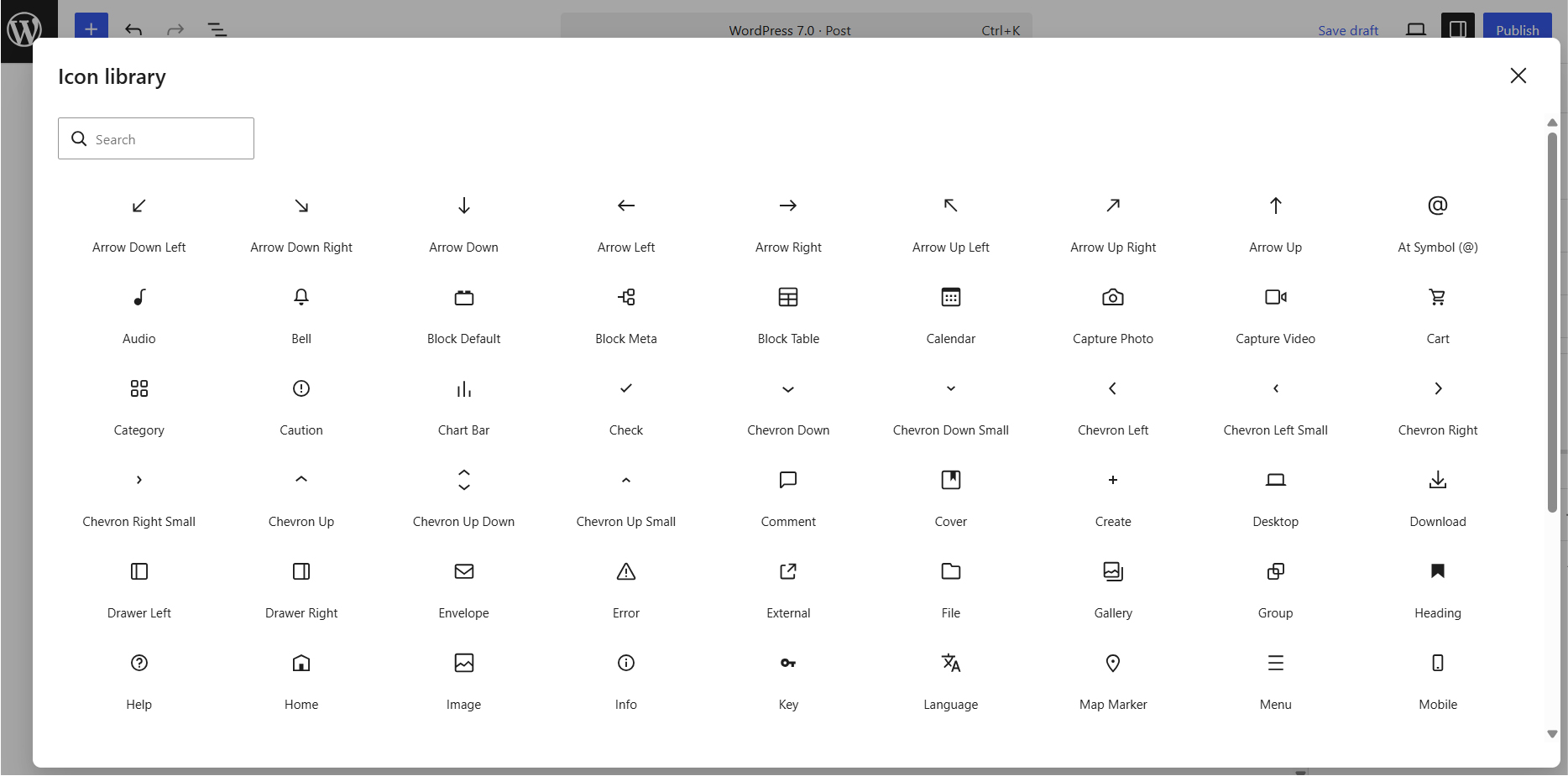Select the Cart icon
The width and height of the screenshot is (1568, 776).
(x=1438, y=297)
